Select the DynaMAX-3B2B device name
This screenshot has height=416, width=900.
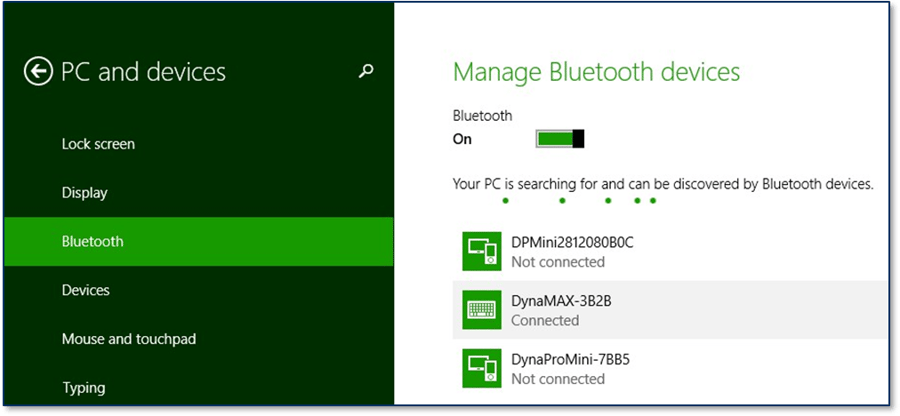click(561, 301)
